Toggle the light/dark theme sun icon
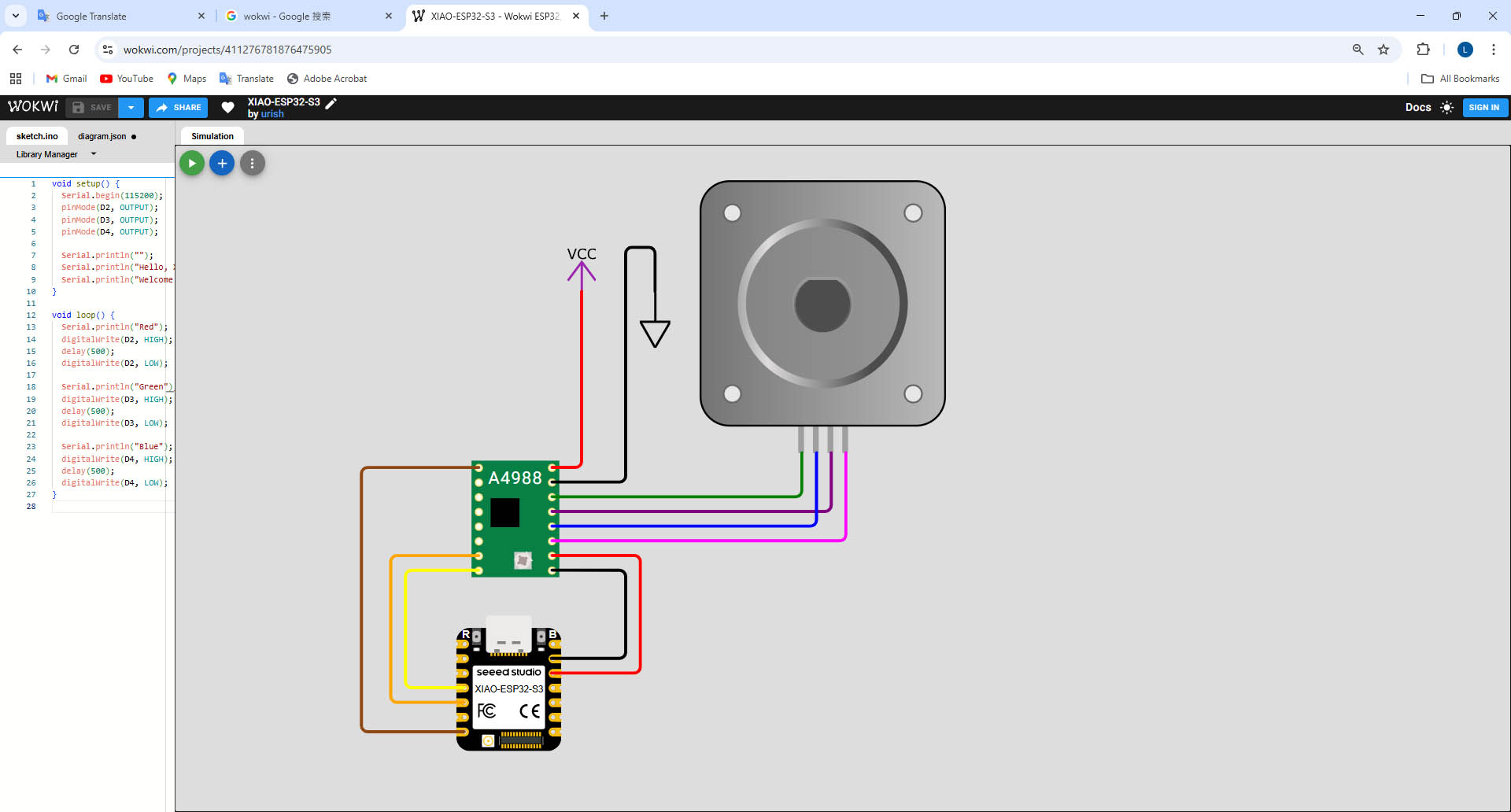Viewport: 1511px width, 812px height. pos(1446,108)
